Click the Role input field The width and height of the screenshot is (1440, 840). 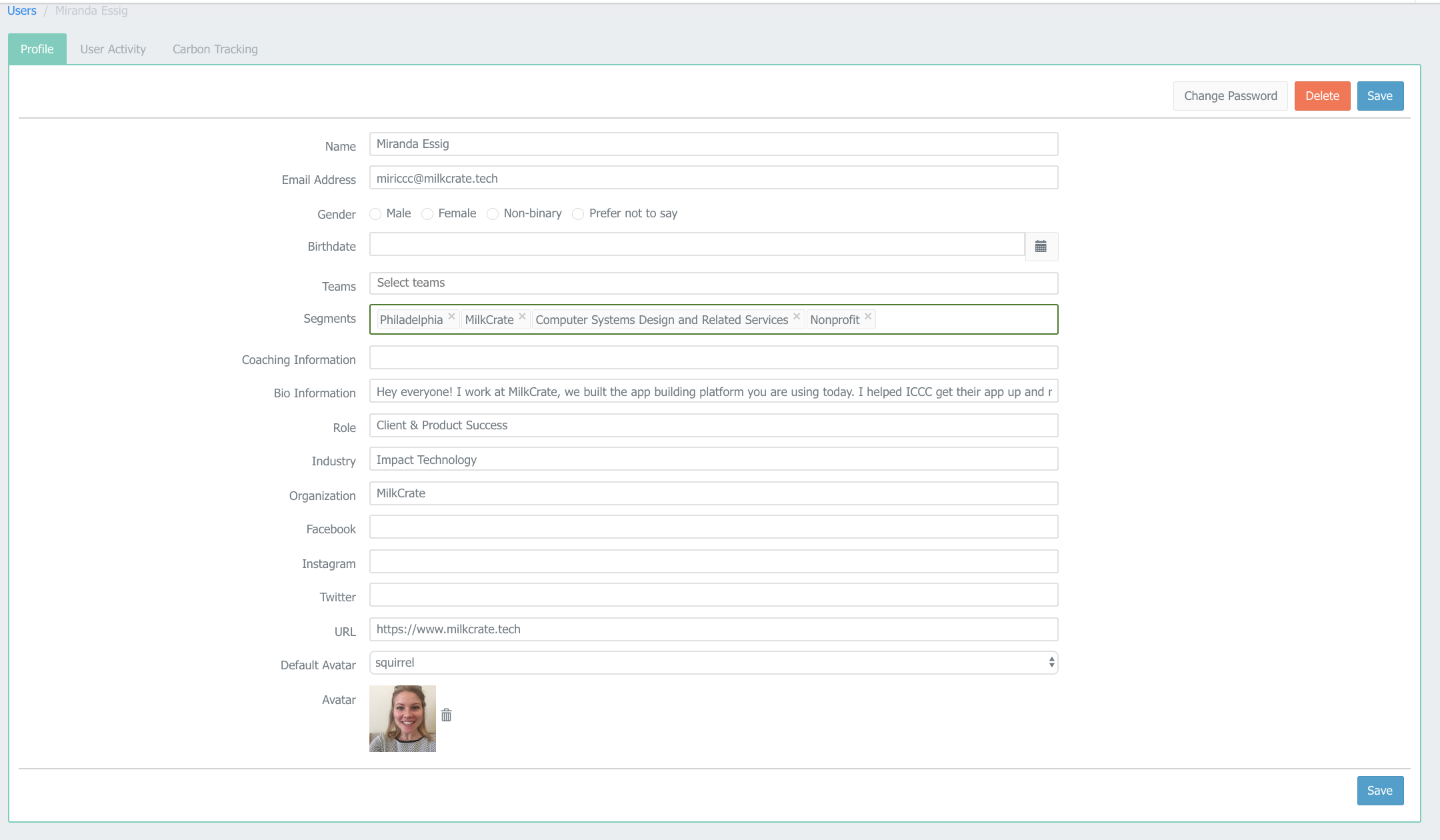tap(713, 425)
